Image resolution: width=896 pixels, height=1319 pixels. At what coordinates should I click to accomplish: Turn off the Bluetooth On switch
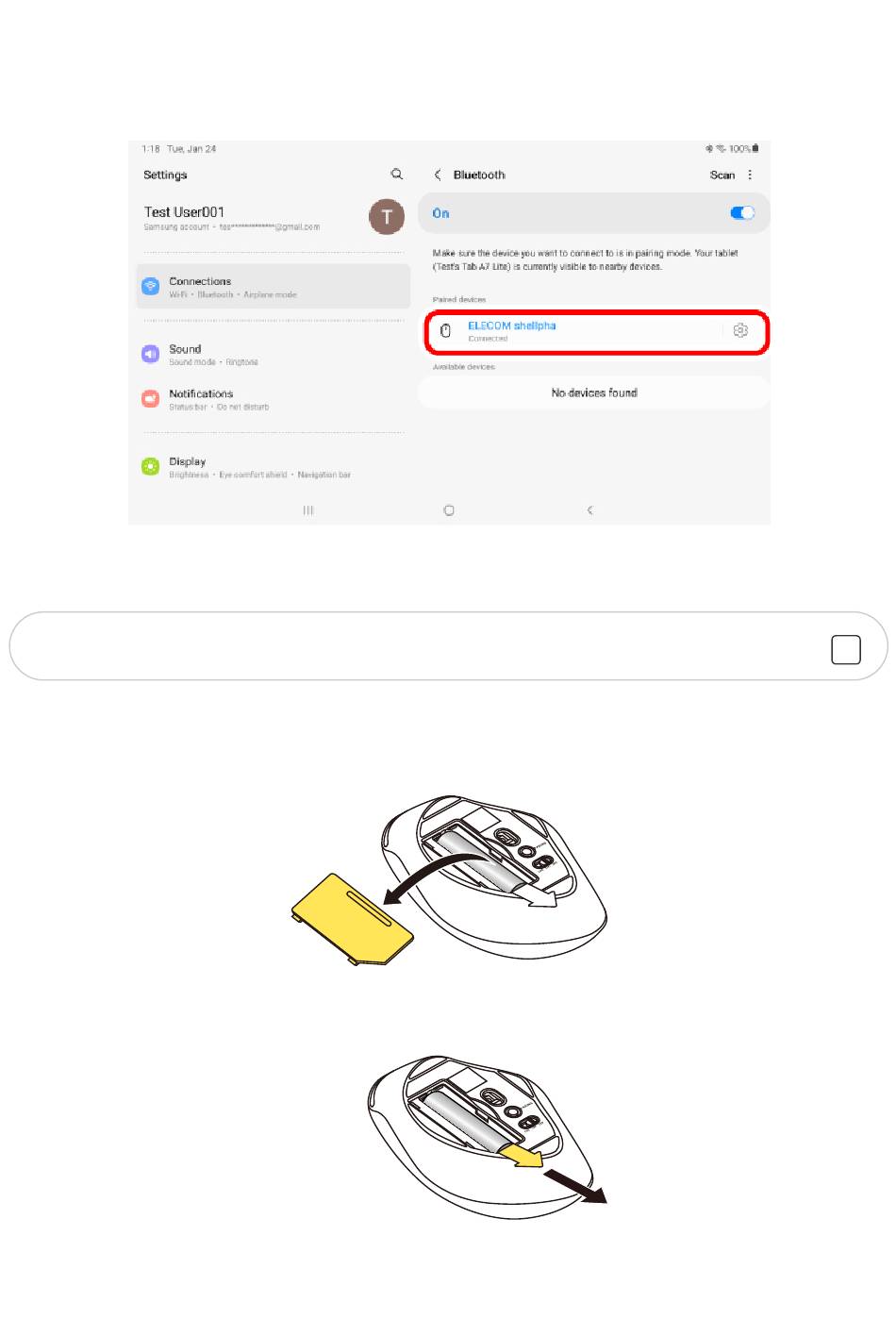pyautogui.click(x=742, y=213)
